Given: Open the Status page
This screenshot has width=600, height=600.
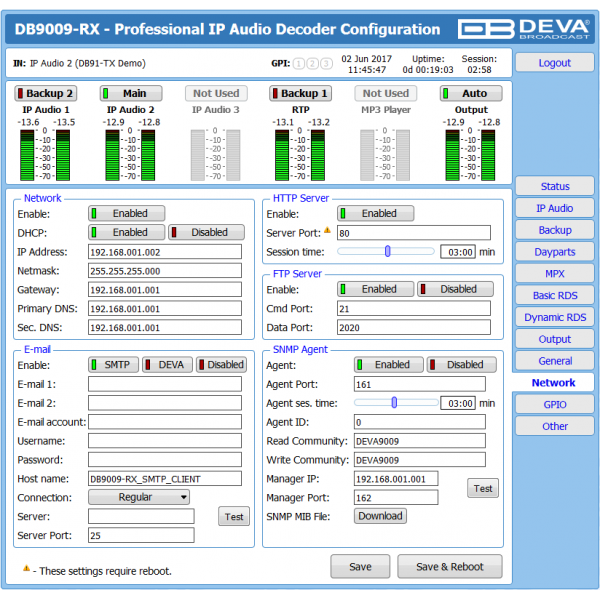Looking at the screenshot, I should (x=555, y=186).
